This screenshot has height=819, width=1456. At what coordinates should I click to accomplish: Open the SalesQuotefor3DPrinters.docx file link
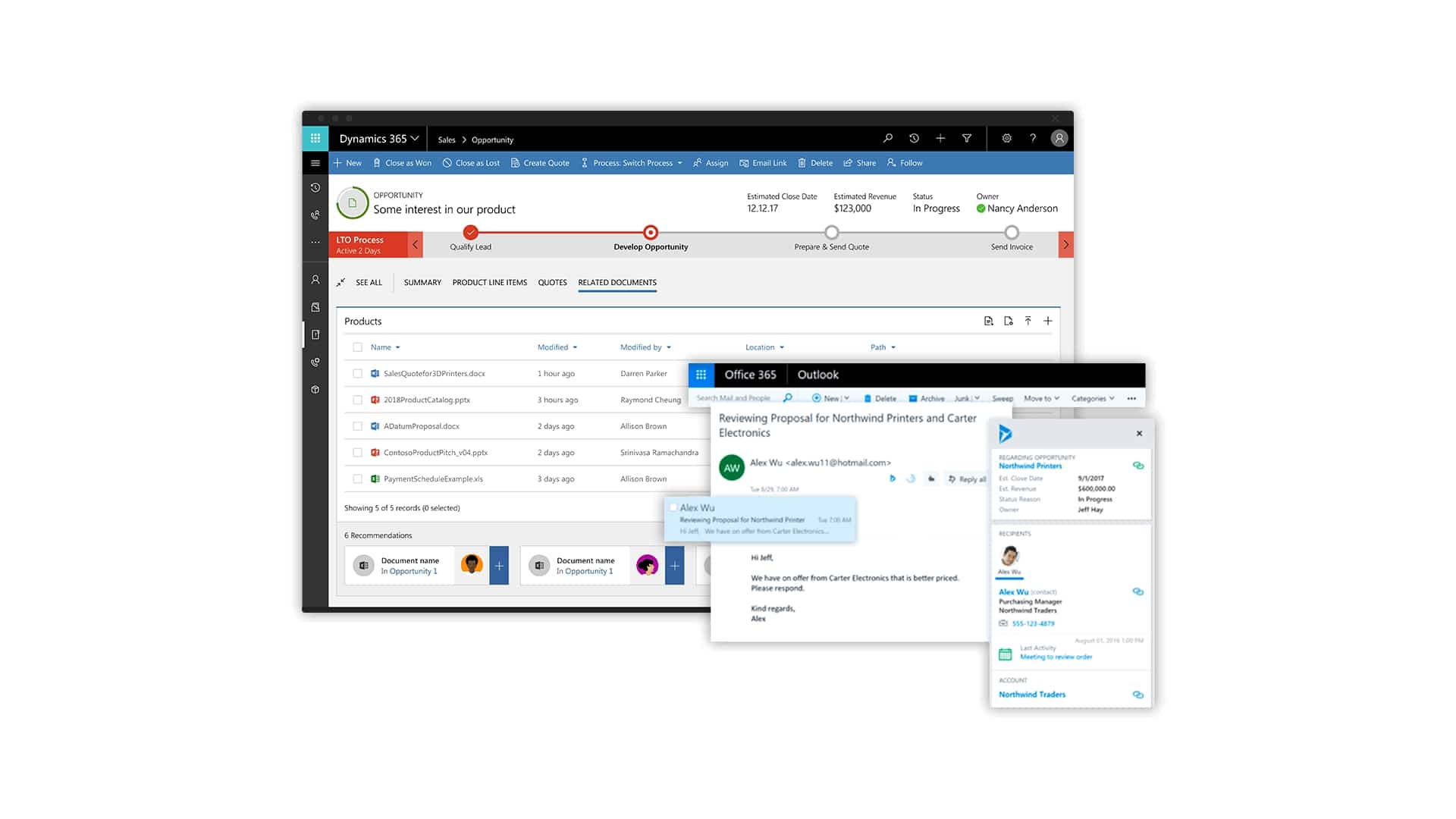pos(434,374)
